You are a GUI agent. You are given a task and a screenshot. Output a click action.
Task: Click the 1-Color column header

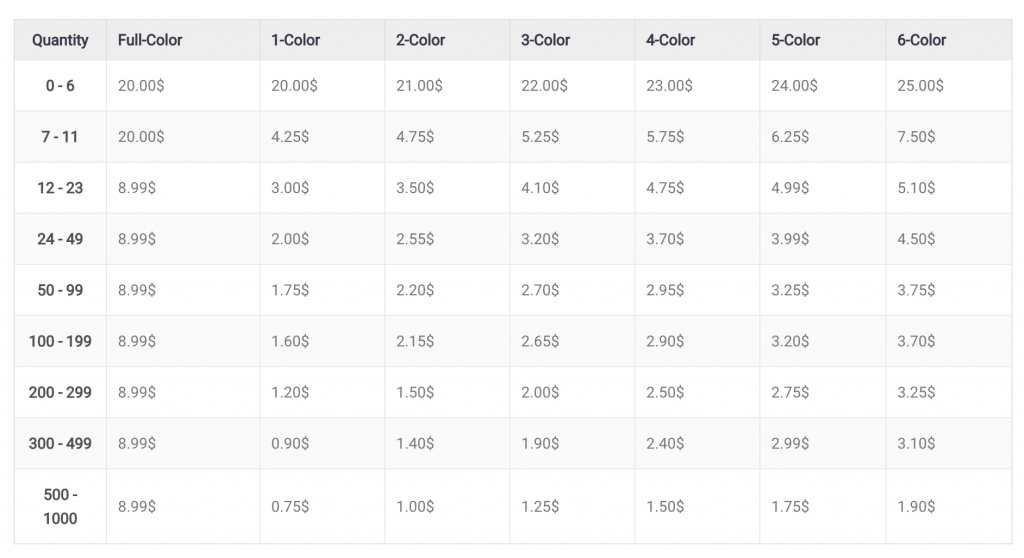click(295, 40)
